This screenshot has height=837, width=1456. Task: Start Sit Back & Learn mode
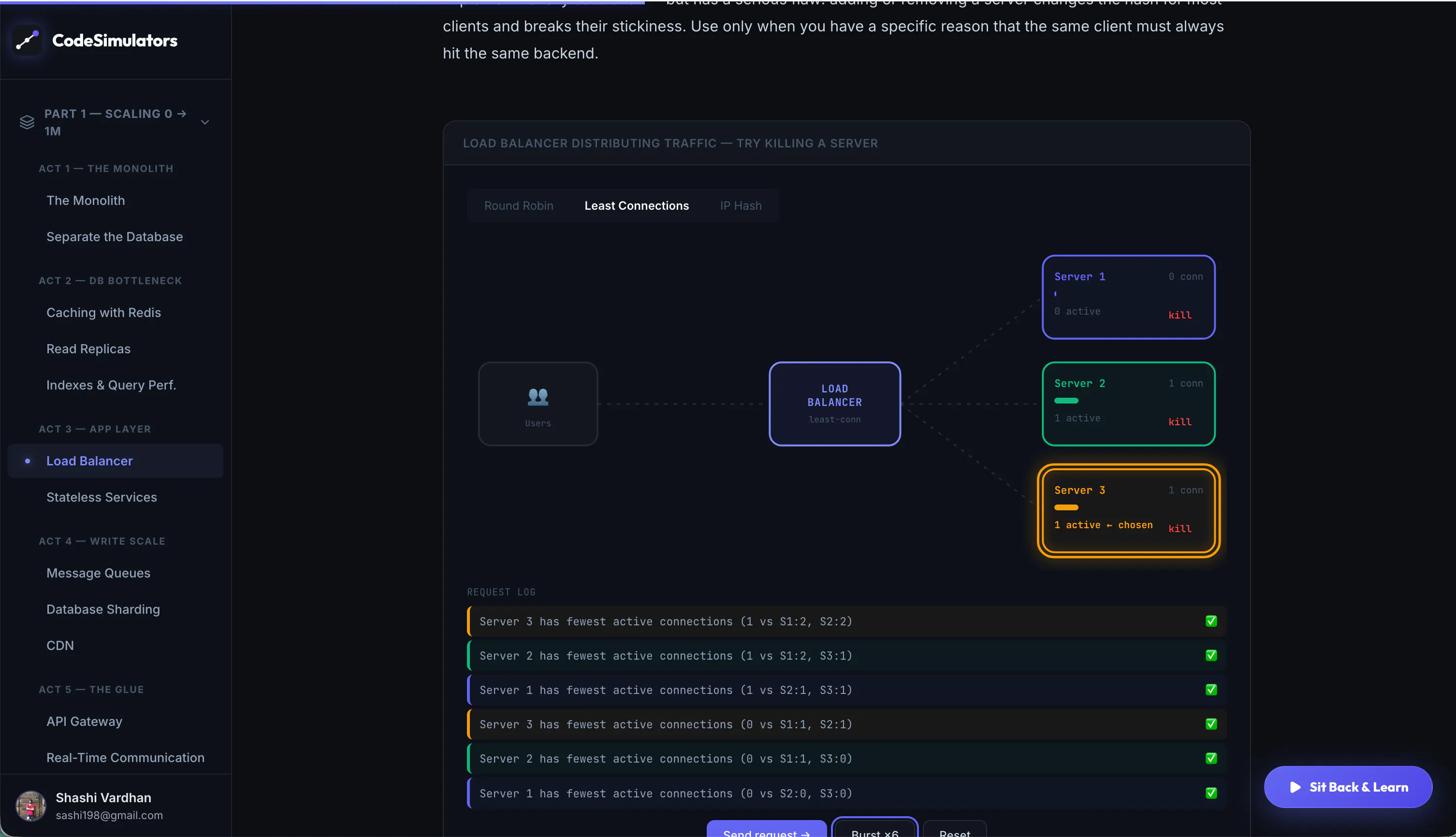point(1347,787)
